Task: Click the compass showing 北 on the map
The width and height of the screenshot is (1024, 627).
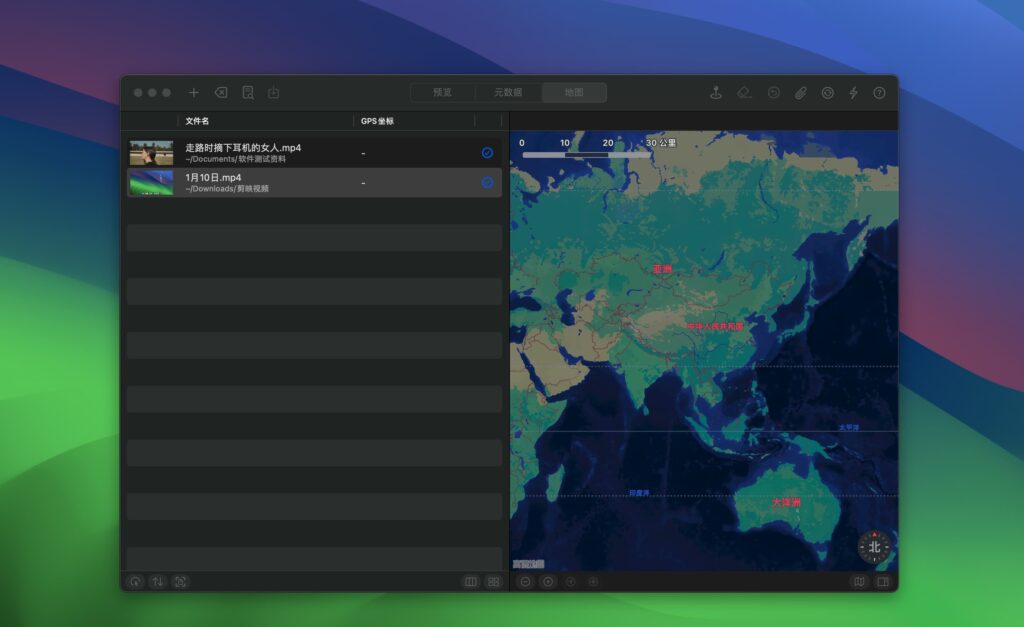Action: [872, 546]
